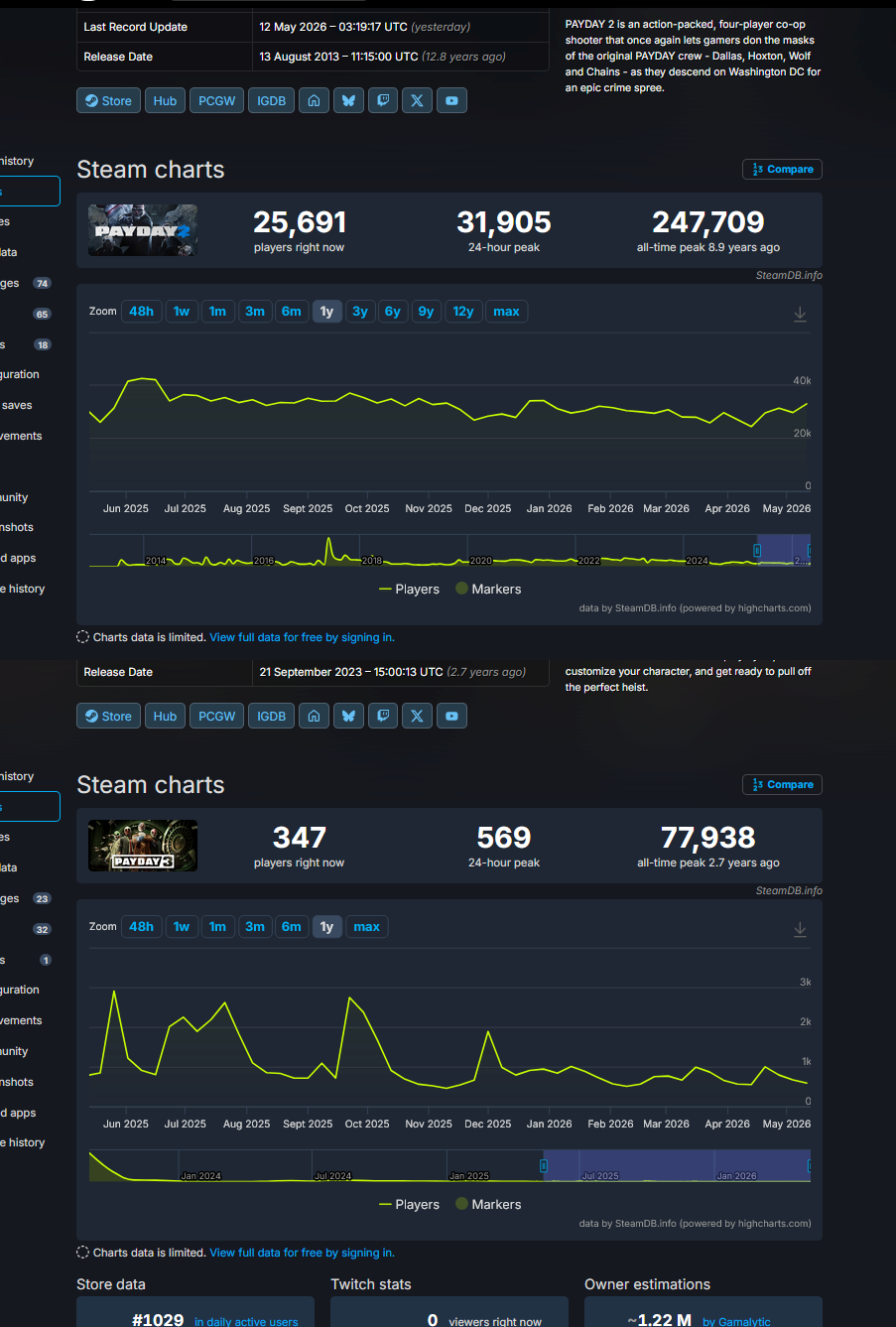Screen dimensions: 896x1327
Task: Open IGDB link in PAYDAY 3 section
Action: tap(271, 716)
